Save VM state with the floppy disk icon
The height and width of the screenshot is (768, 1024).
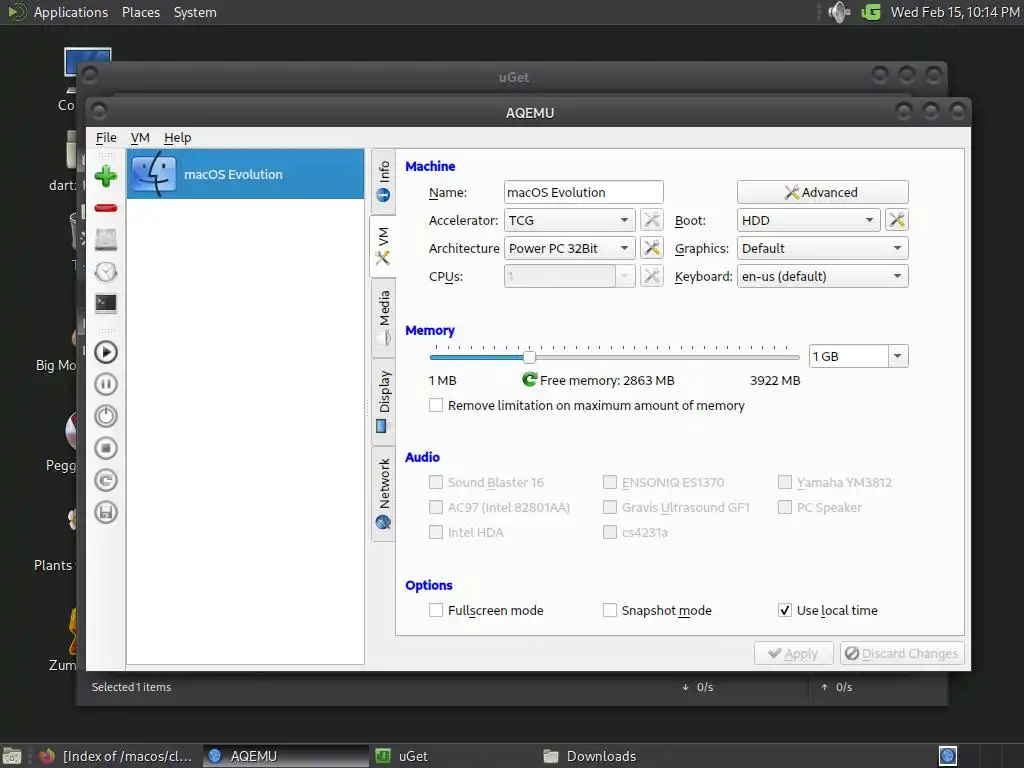pos(106,512)
